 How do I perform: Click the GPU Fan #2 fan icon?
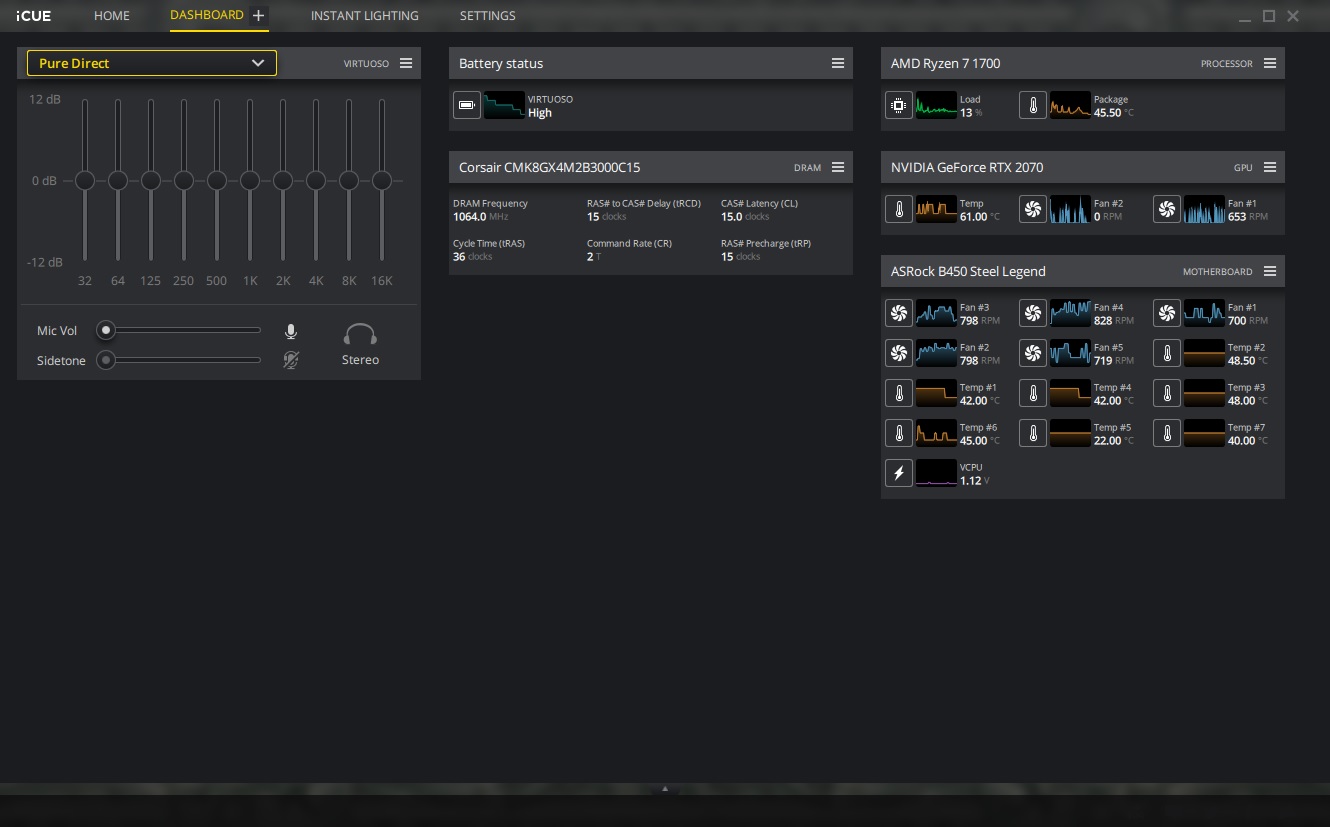pos(1032,209)
